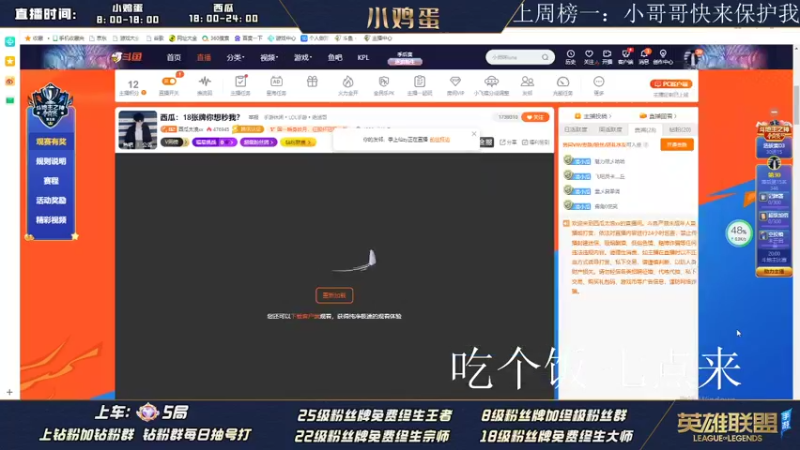Open the two-people friends icon
Screen dimensions: 800x450
tap(527, 81)
